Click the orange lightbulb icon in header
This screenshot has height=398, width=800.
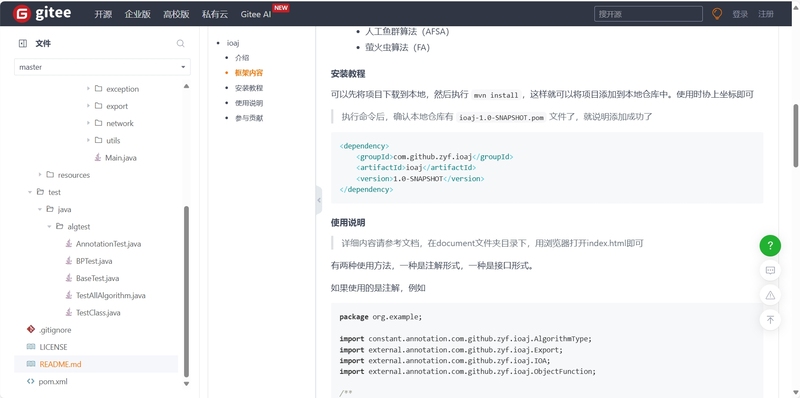[x=717, y=14]
